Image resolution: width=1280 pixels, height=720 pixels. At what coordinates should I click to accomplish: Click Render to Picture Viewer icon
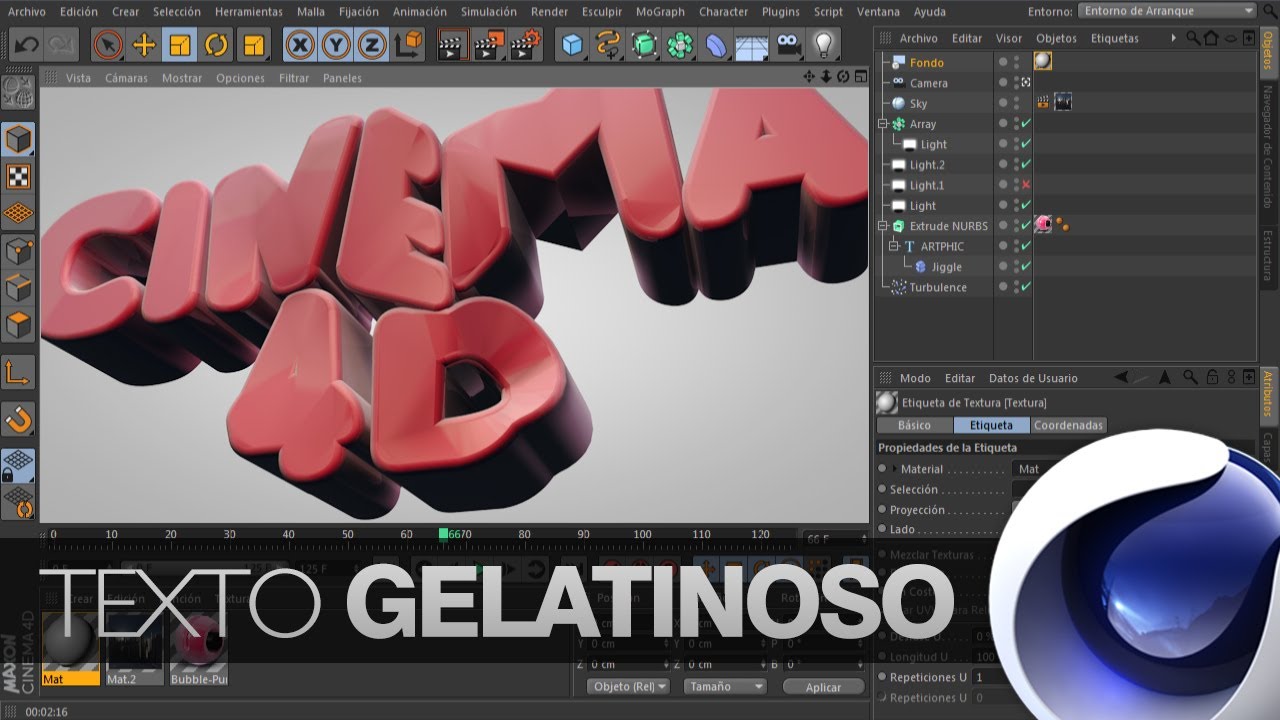[x=490, y=45]
